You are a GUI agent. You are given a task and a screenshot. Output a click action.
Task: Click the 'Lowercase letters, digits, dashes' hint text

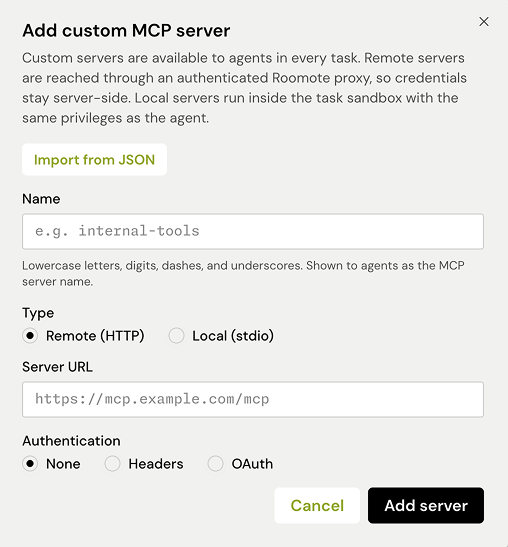pyautogui.click(x=243, y=274)
